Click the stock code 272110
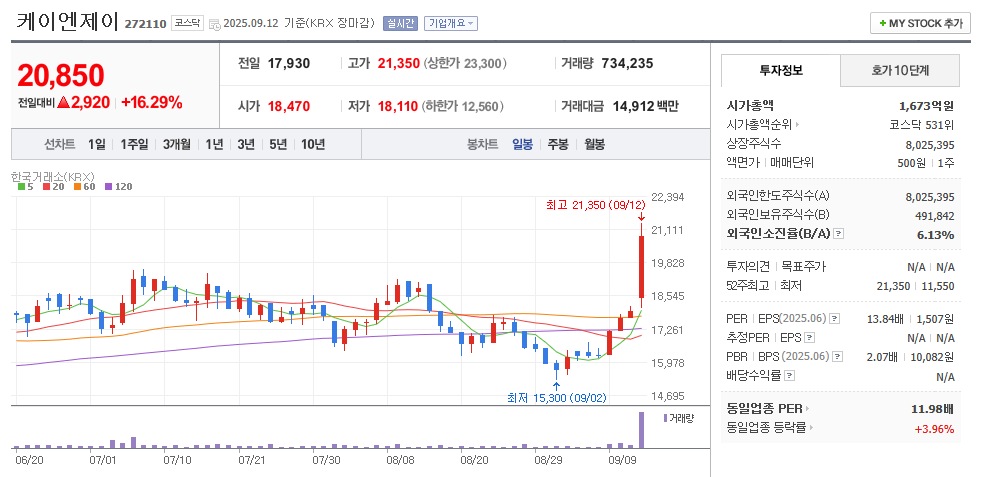 pos(145,24)
